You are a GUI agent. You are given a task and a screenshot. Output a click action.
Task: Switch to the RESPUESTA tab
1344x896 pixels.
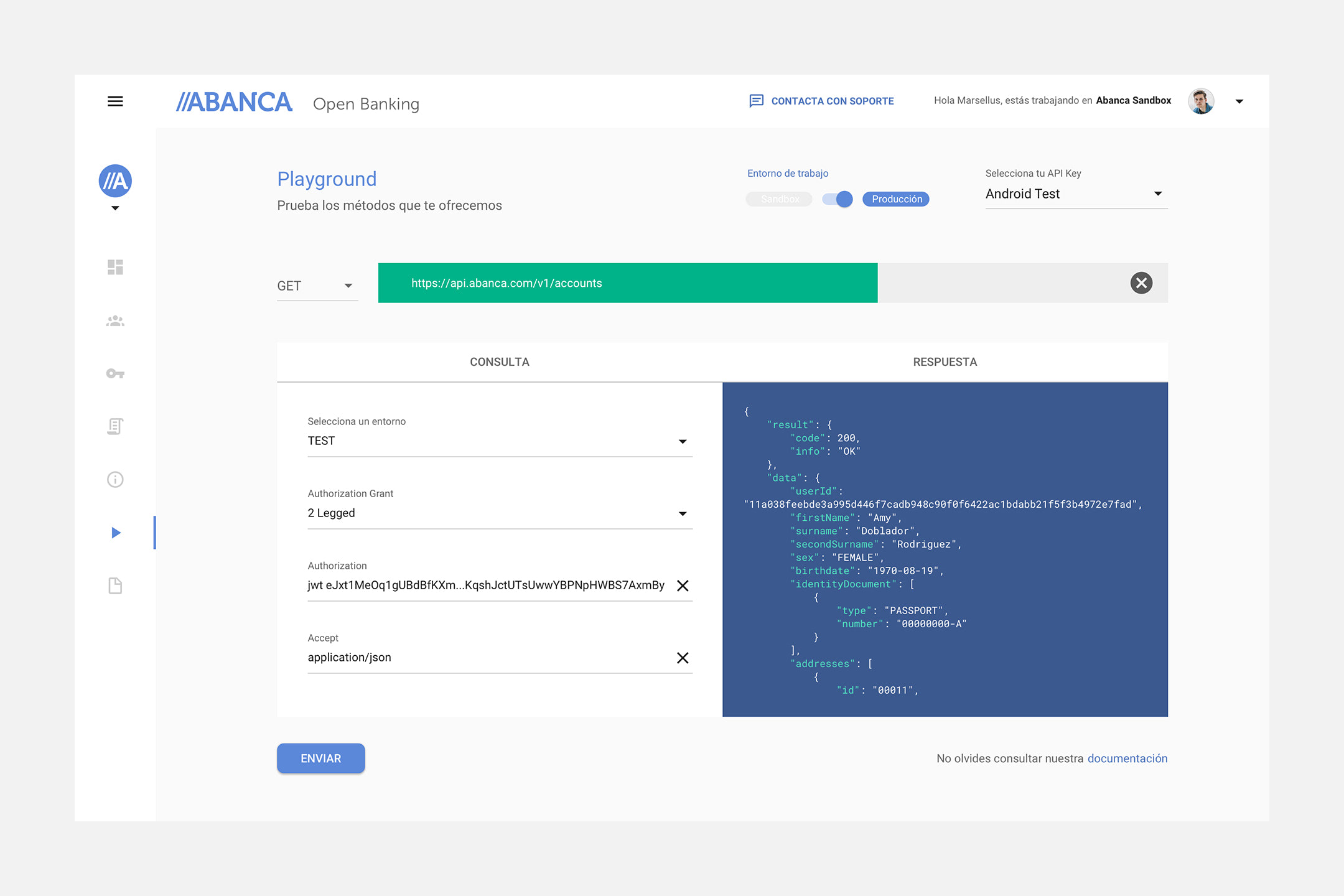(945, 362)
